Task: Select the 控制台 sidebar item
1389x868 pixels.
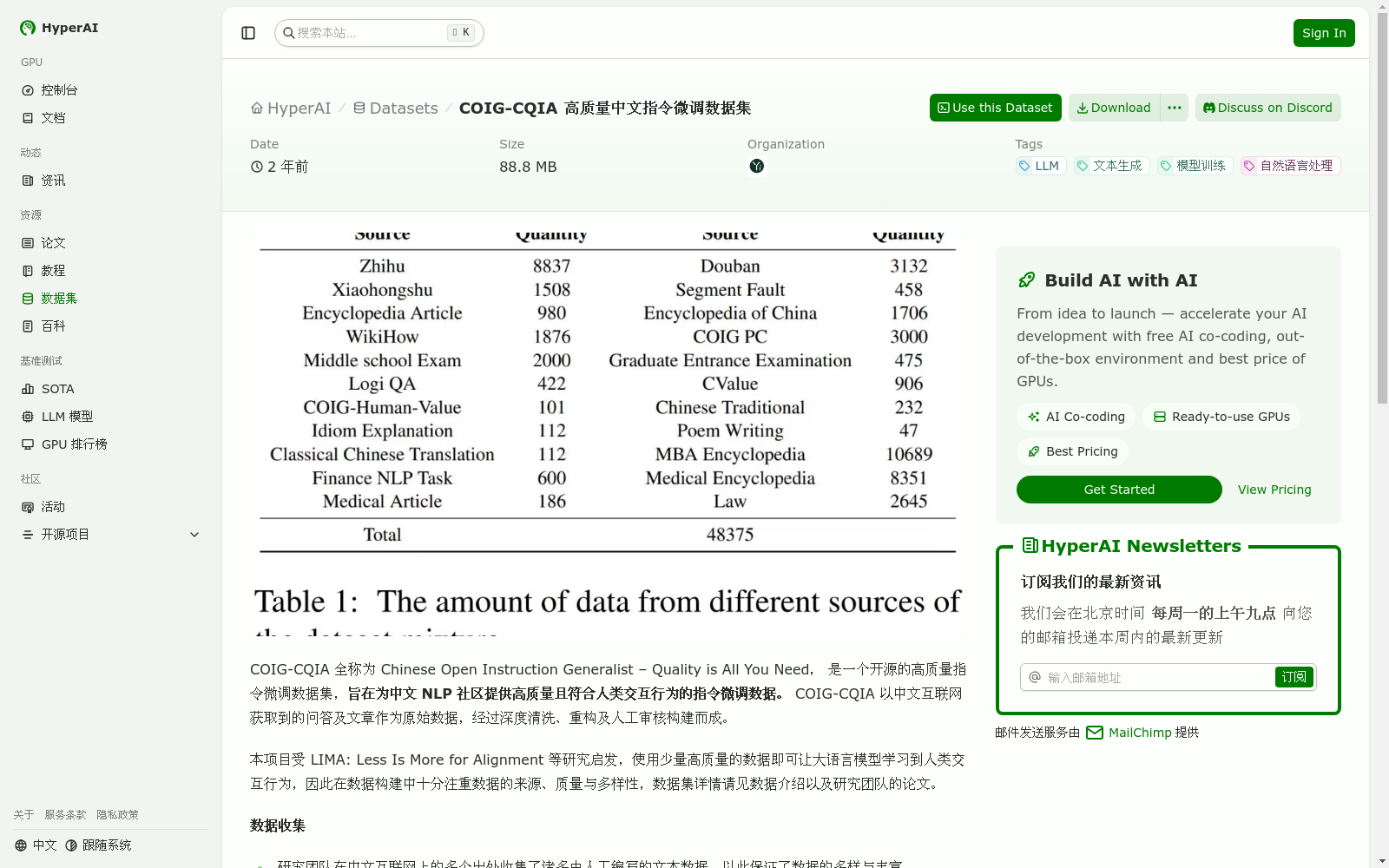Action: (x=111, y=90)
